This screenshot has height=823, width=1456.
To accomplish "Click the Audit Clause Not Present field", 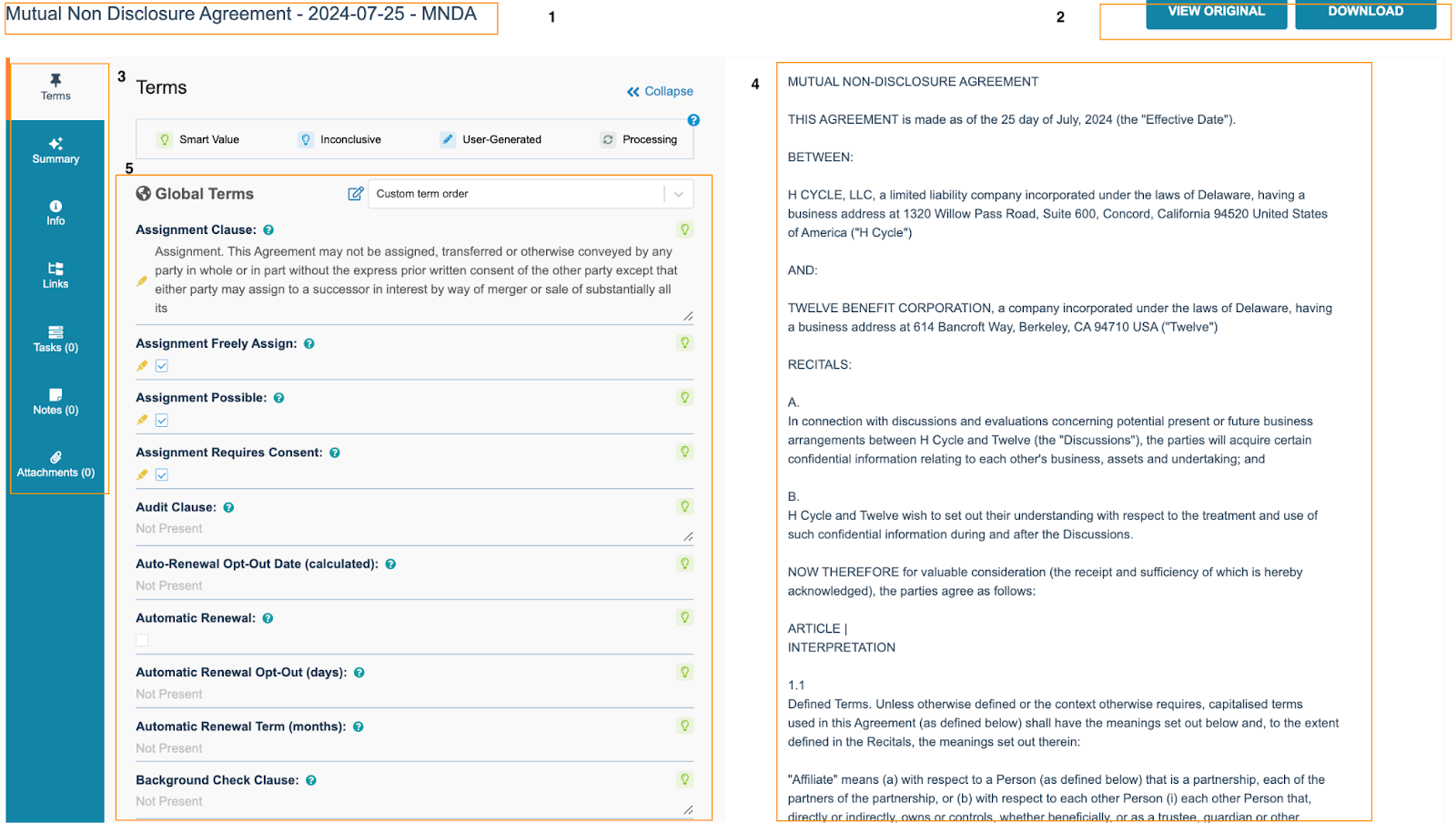I will (415, 530).
